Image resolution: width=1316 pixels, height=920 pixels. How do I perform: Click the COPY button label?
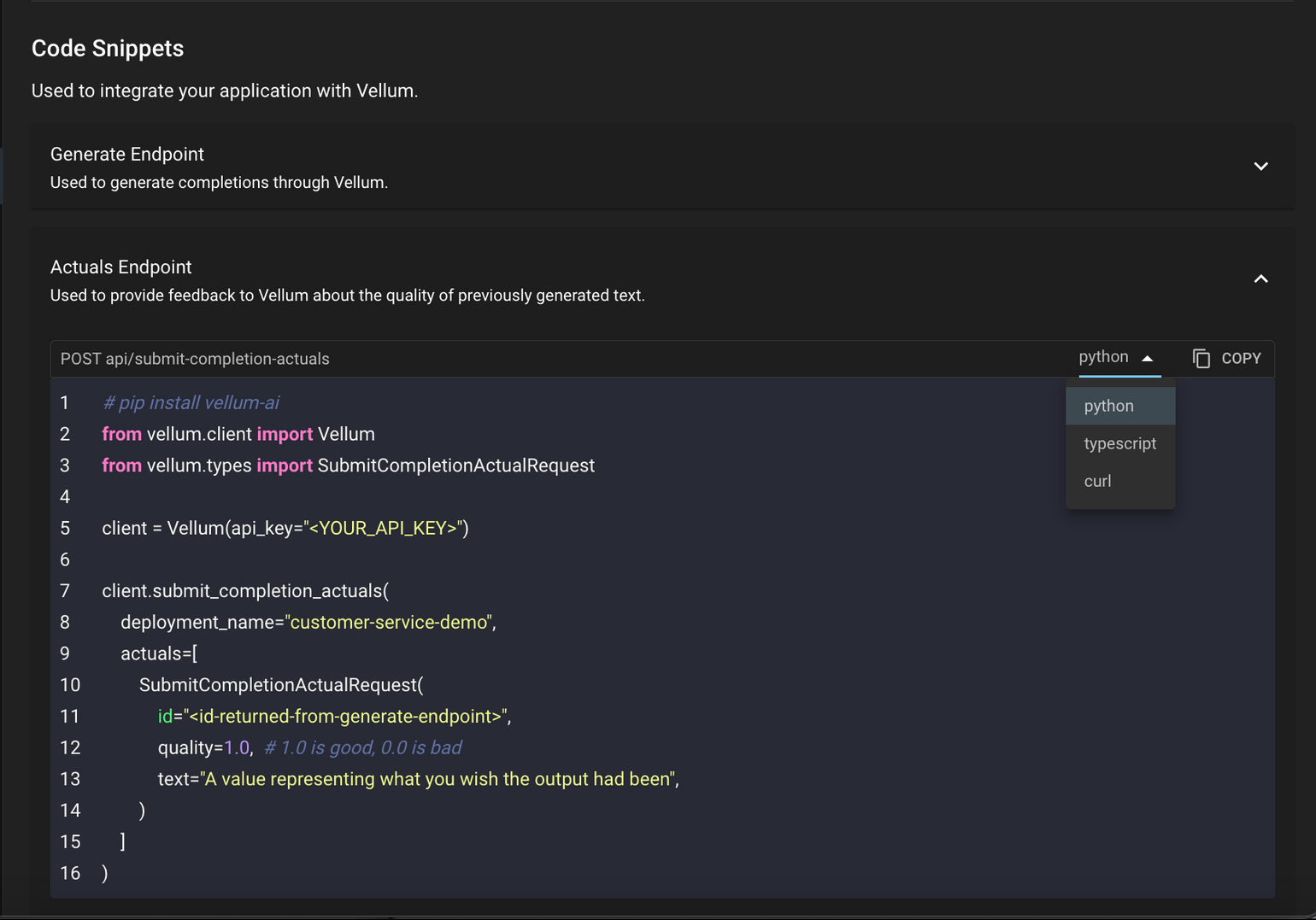coord(1241,359)
